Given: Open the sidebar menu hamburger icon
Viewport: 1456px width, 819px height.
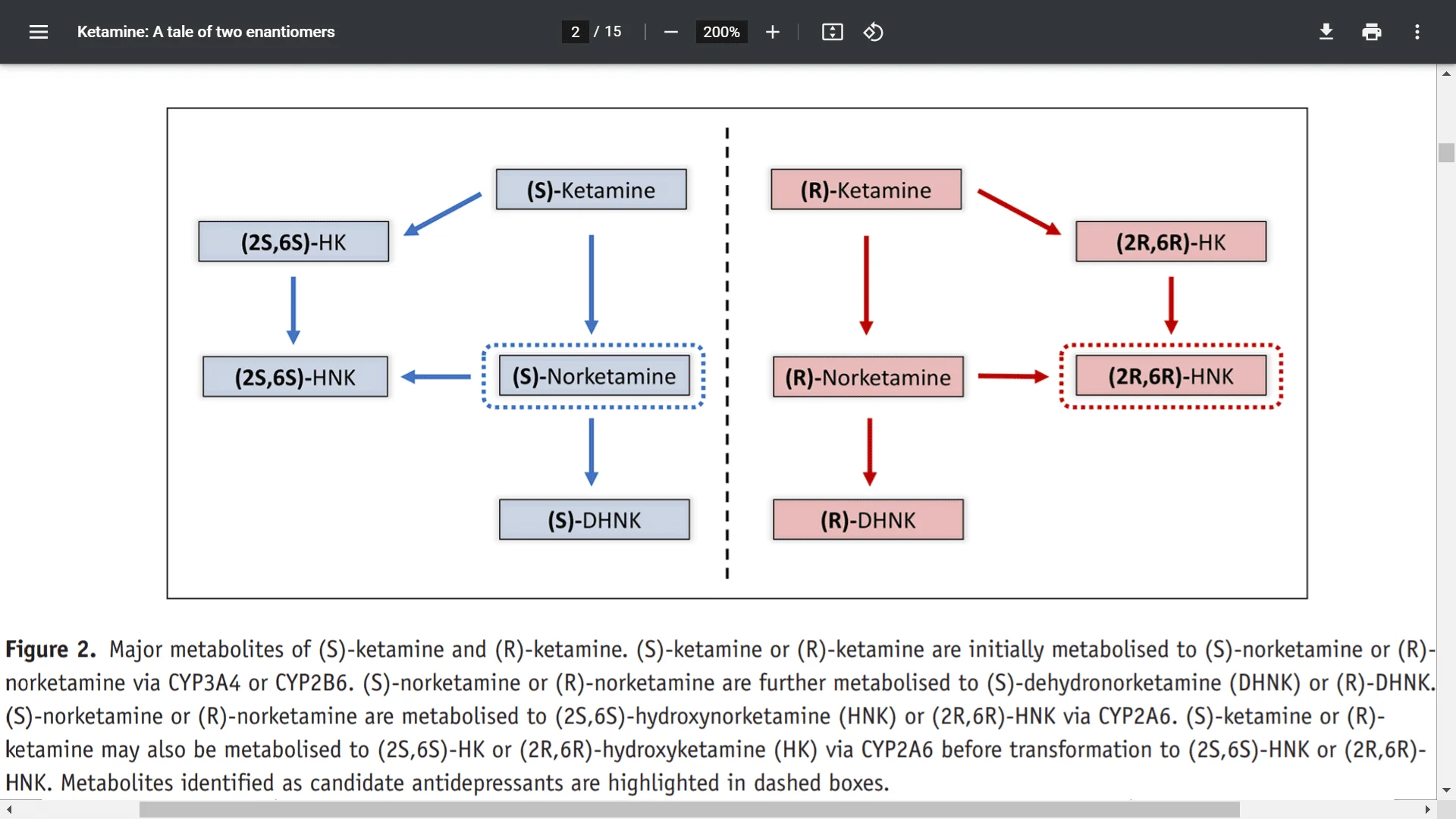Looking at the screenshot, I should point(39,32).
